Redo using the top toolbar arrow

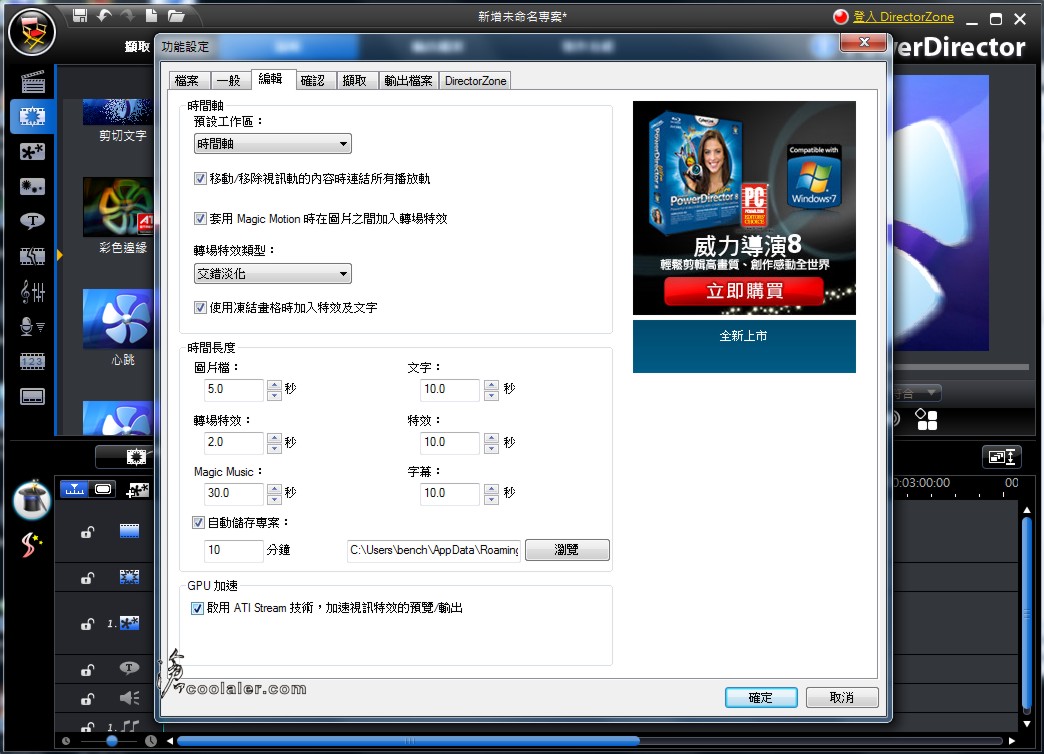[x=128, y=15]
